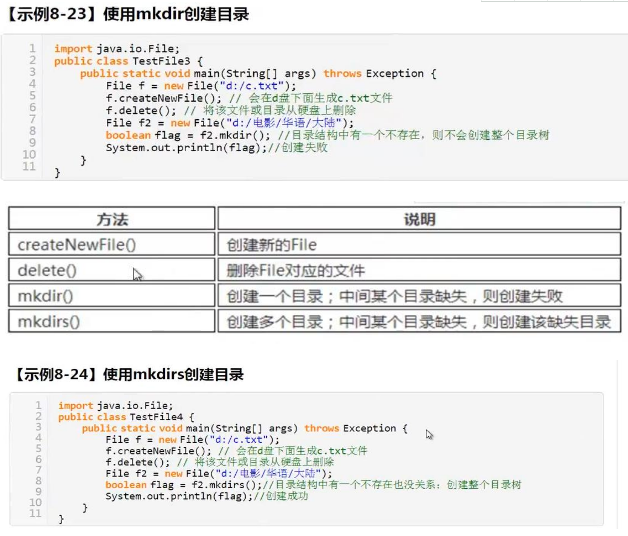Click the description cell 创建新的File
The height and width of the screenshot is (536, 628).
[x=419, y=244]
